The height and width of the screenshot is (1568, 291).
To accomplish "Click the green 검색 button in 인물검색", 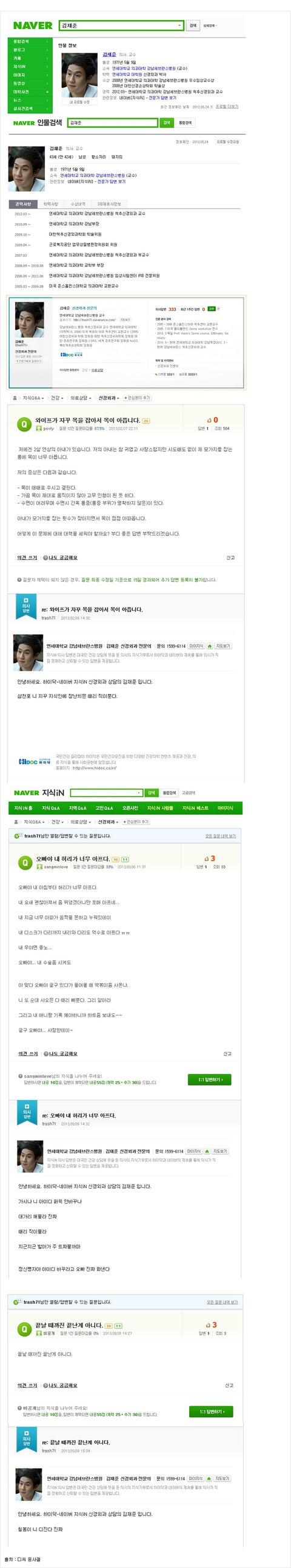I will (166, 123).
